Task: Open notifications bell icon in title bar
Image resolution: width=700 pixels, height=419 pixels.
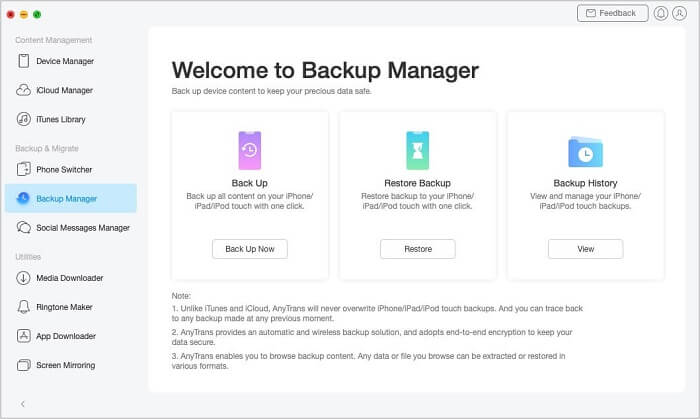Action: (x=661, y=13)
